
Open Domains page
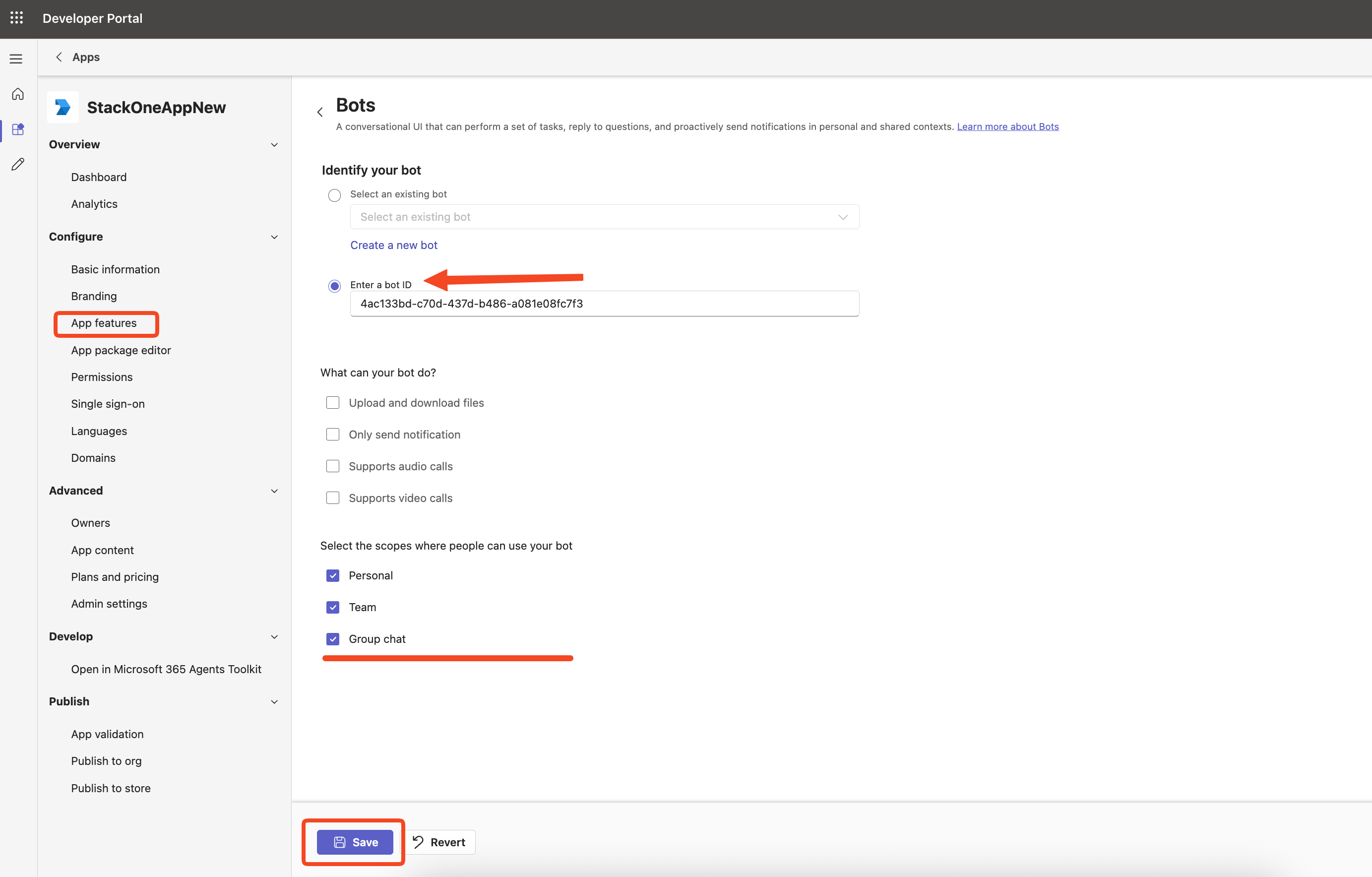[93, 458]
